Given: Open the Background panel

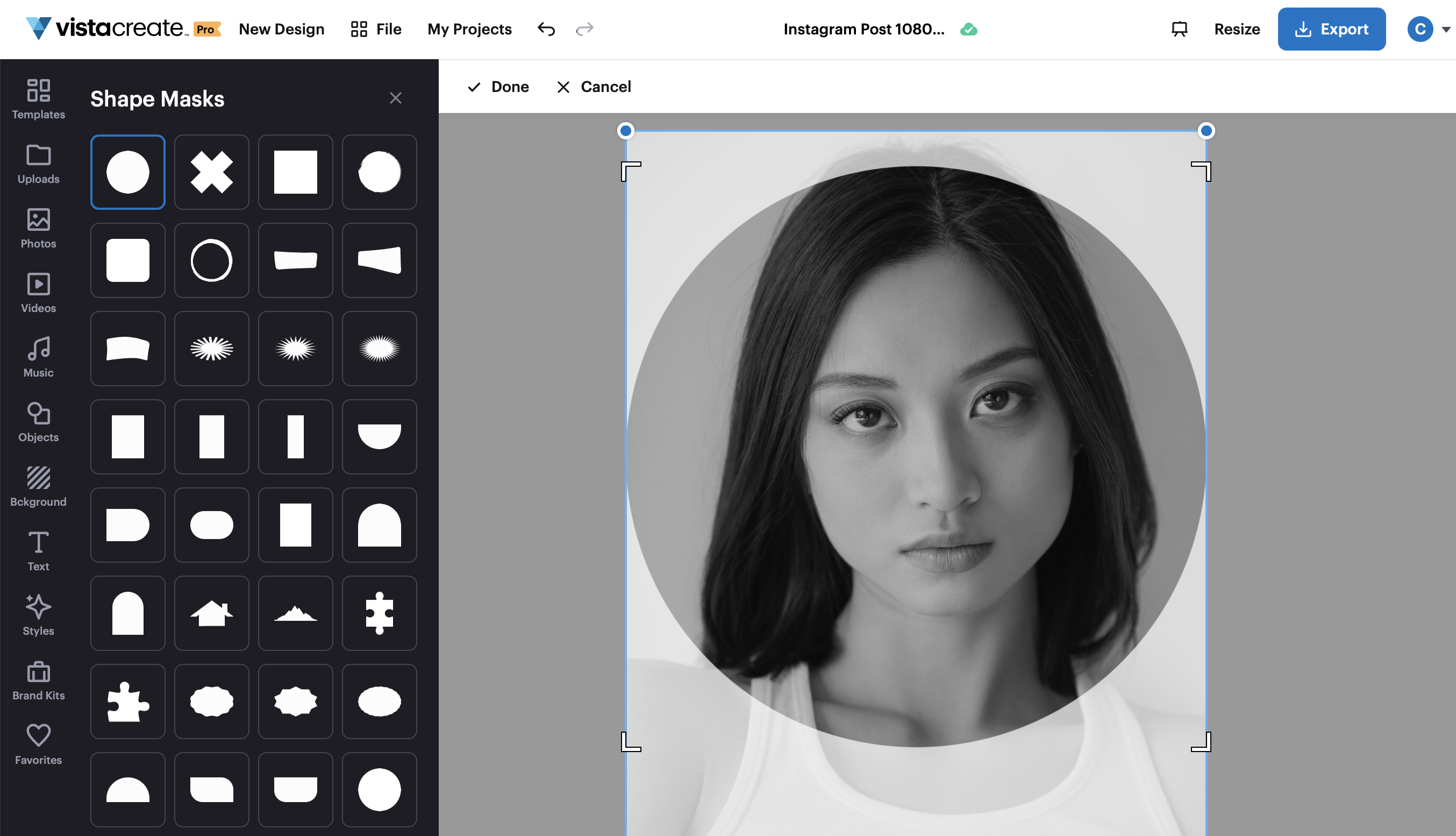Looking at the screenshot, I should click(x=38, y=486).
